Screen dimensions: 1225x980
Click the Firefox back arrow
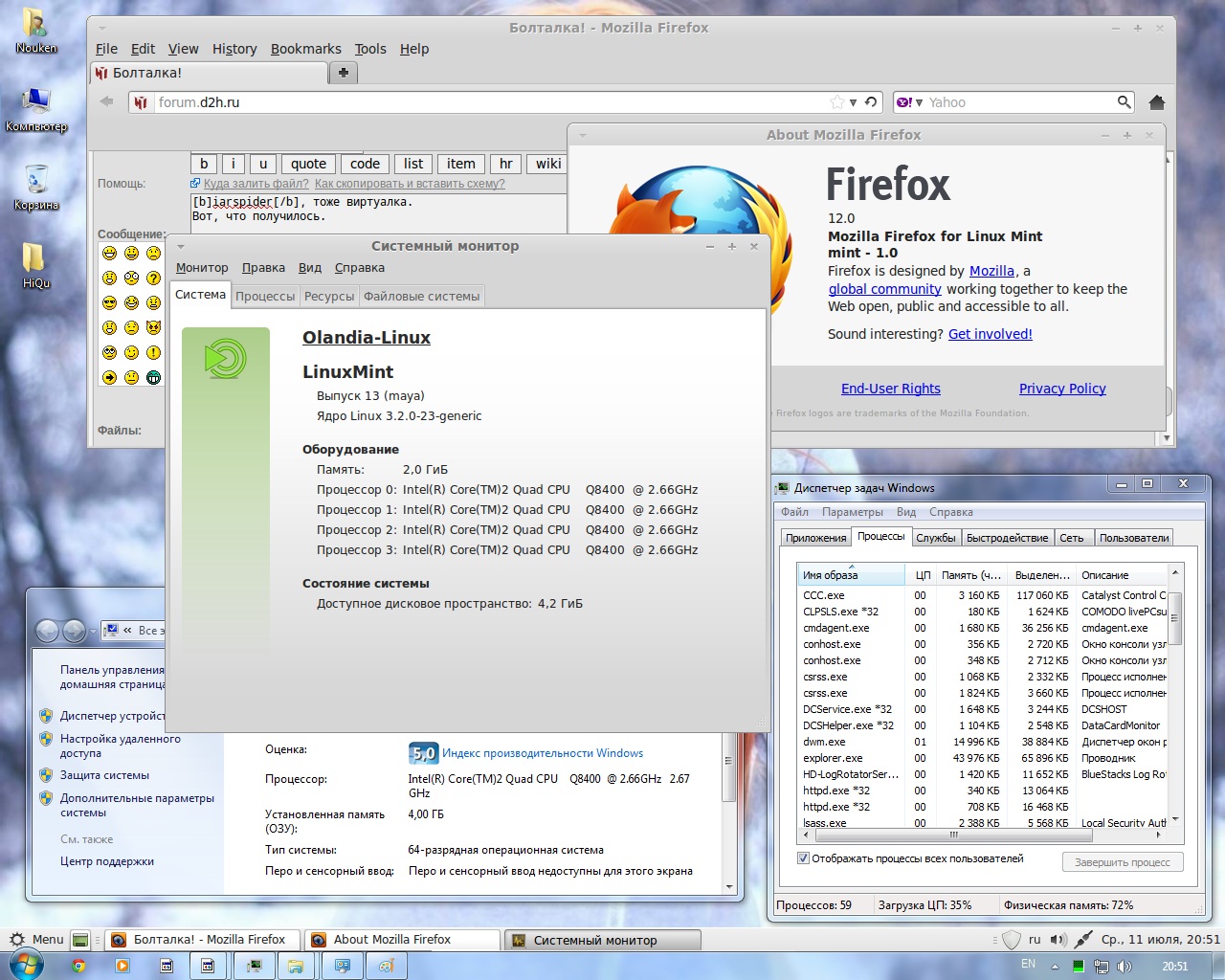coord(106,101)
